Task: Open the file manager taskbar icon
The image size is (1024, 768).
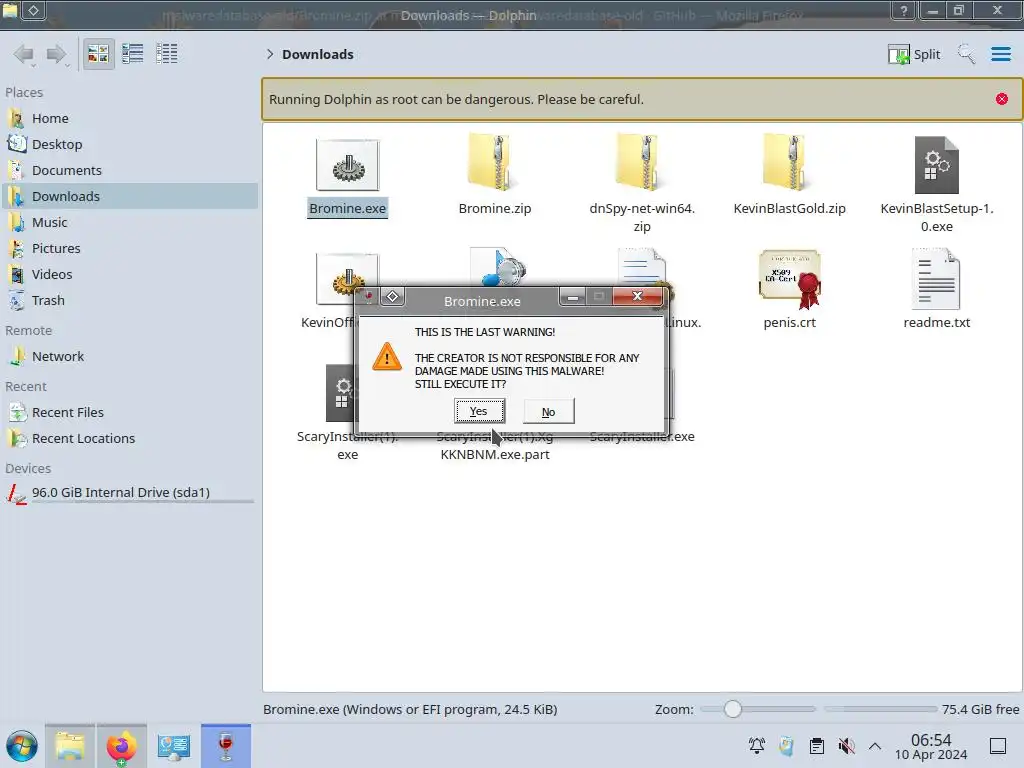Action: (70, 746)
